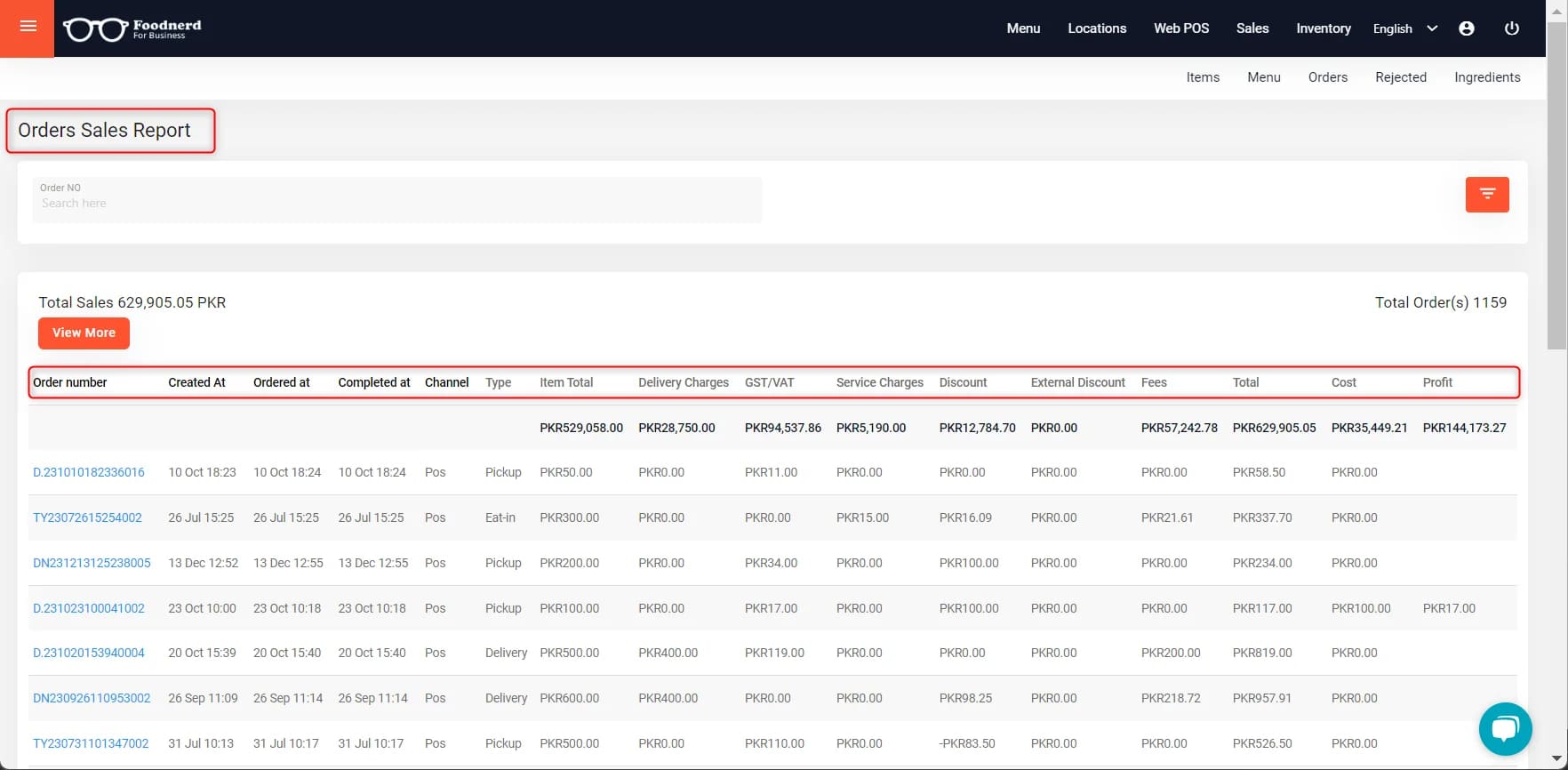1568x770 pixels.
Task: Click the Foodnerd For Business logo
Action: [x=132, y=29]
